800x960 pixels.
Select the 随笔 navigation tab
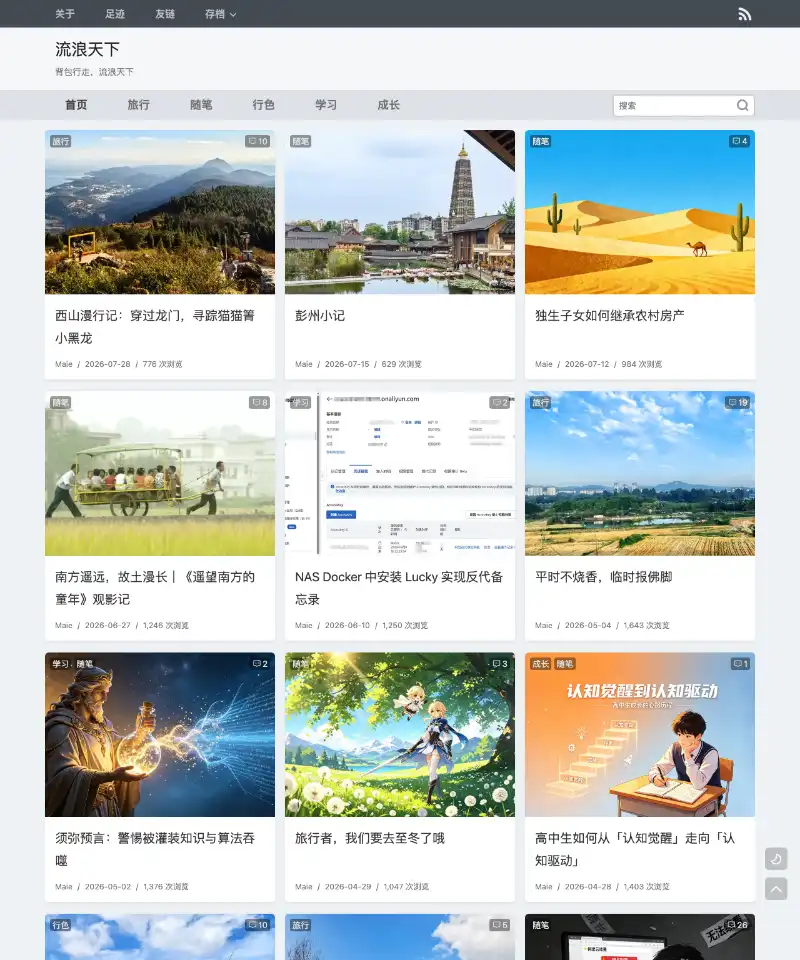201,105
